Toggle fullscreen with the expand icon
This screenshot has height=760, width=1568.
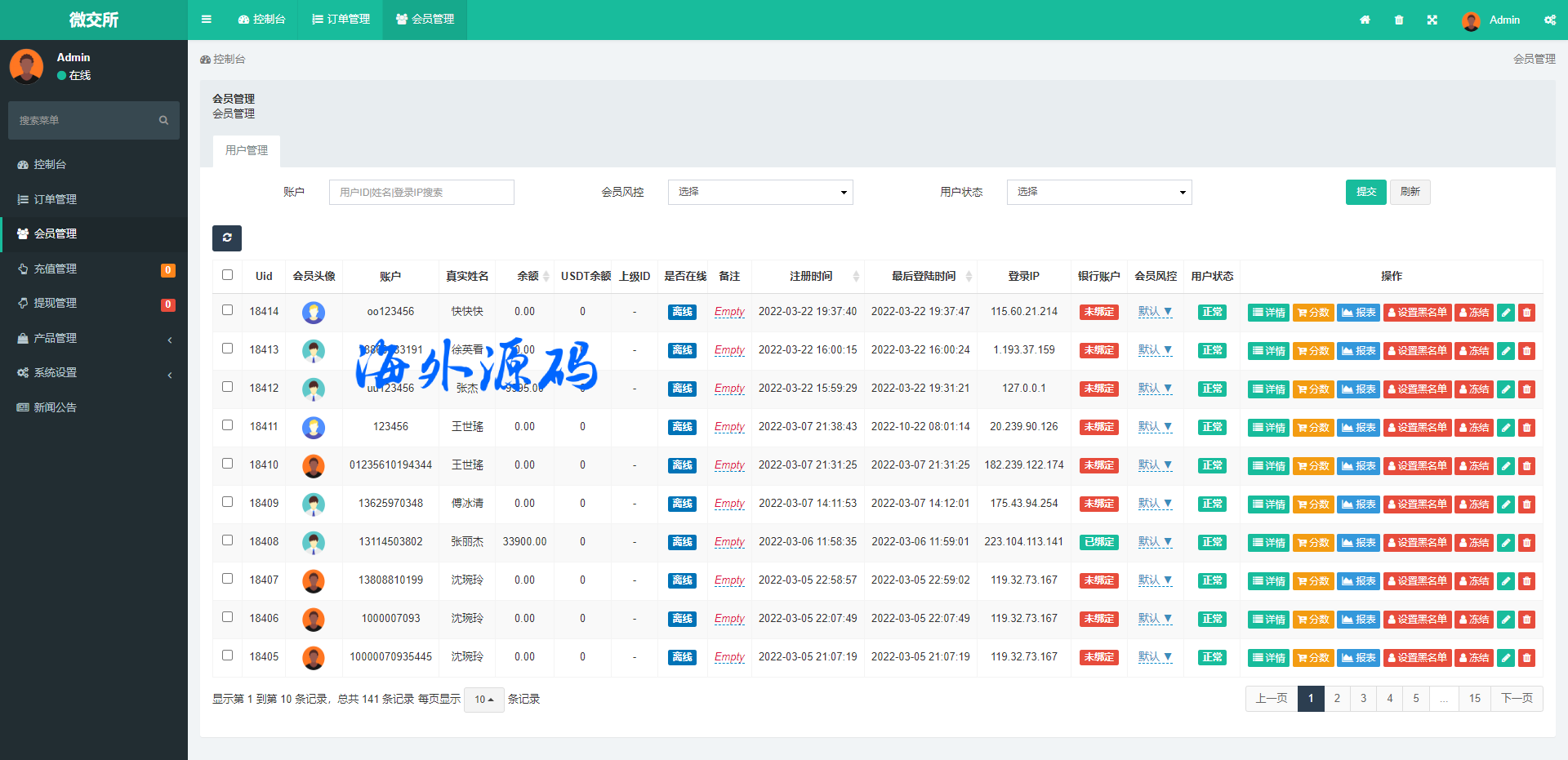pyautogui.click(x=1432, y=20)
